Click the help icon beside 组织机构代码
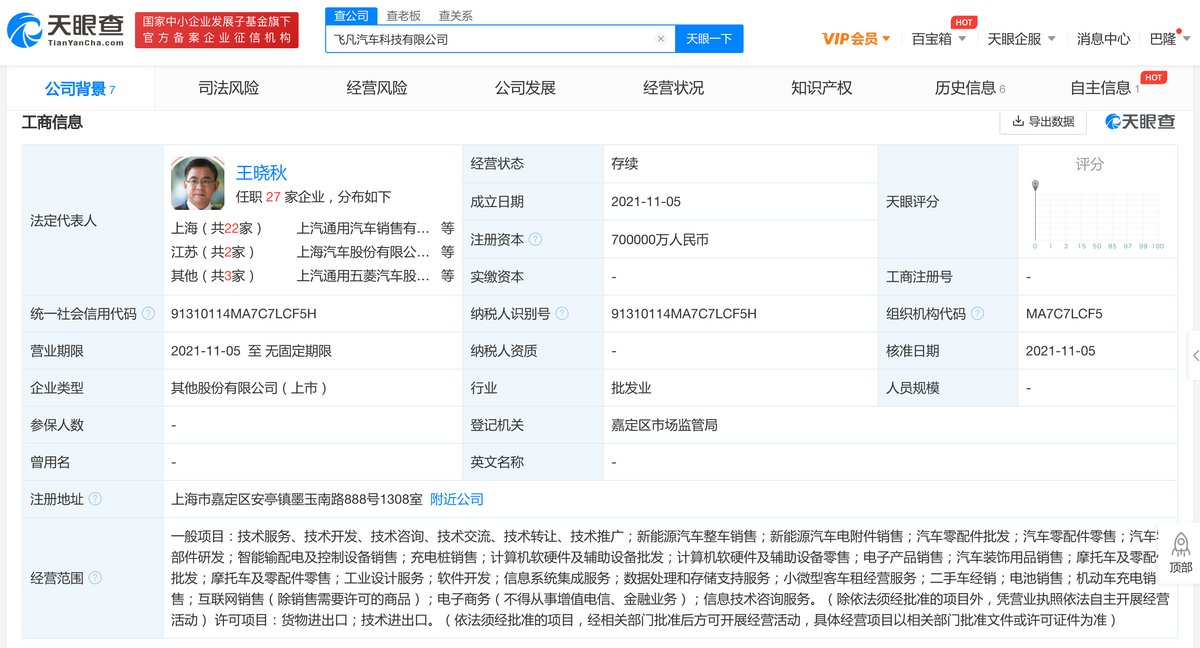This screenshot has height=648, width=1200. 977,314
